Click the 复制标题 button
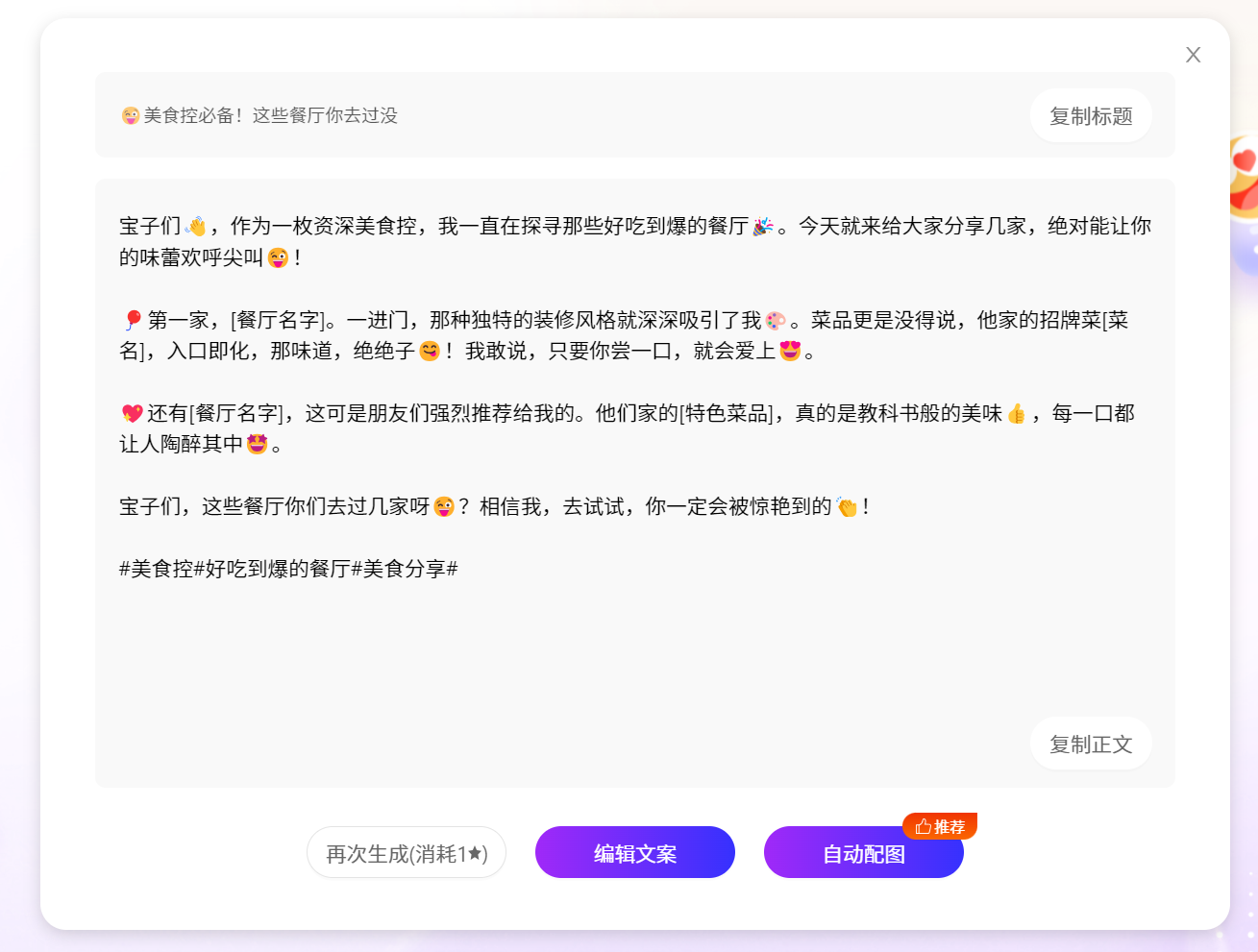The height and width of the screenshot is (952, 1258). 1090,116
